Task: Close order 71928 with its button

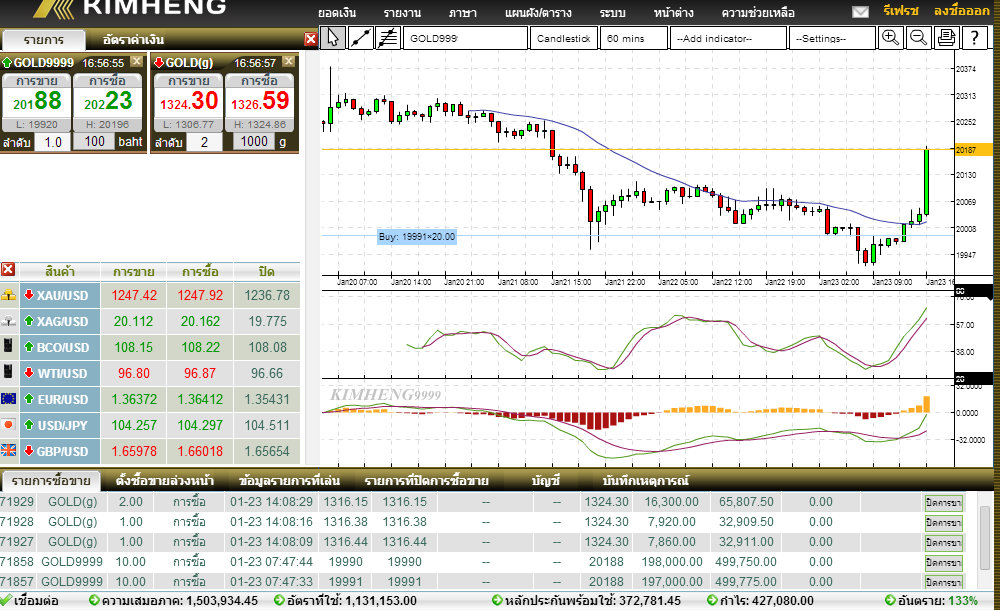Action: [943, 523]
